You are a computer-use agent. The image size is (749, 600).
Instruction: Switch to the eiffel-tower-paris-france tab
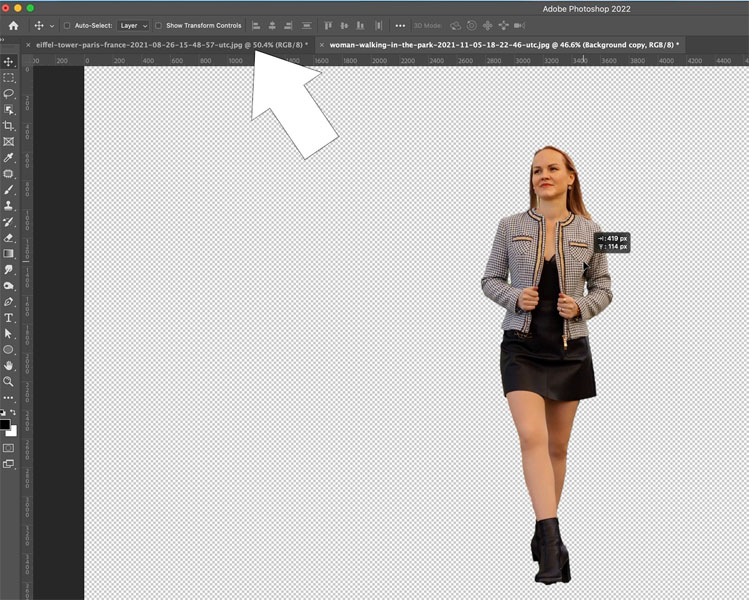170,45
